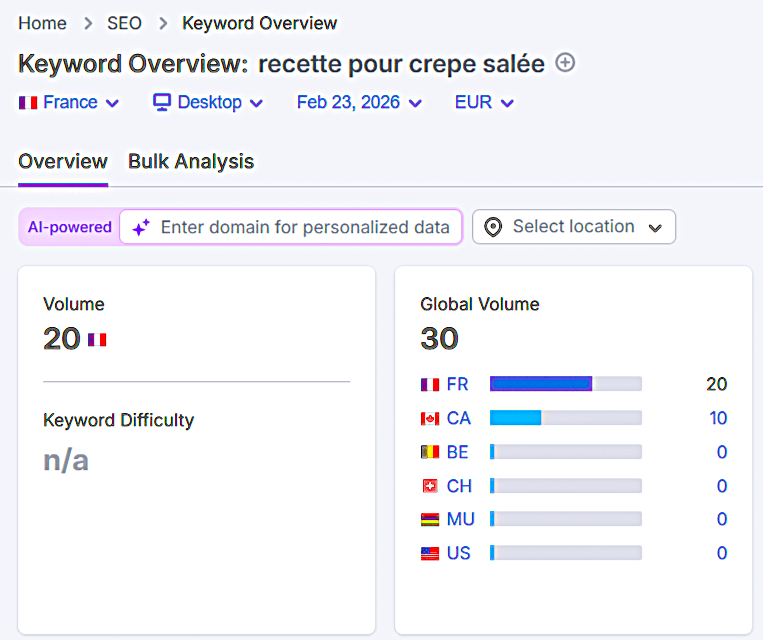Open the Desktop device dropdown

208,103
